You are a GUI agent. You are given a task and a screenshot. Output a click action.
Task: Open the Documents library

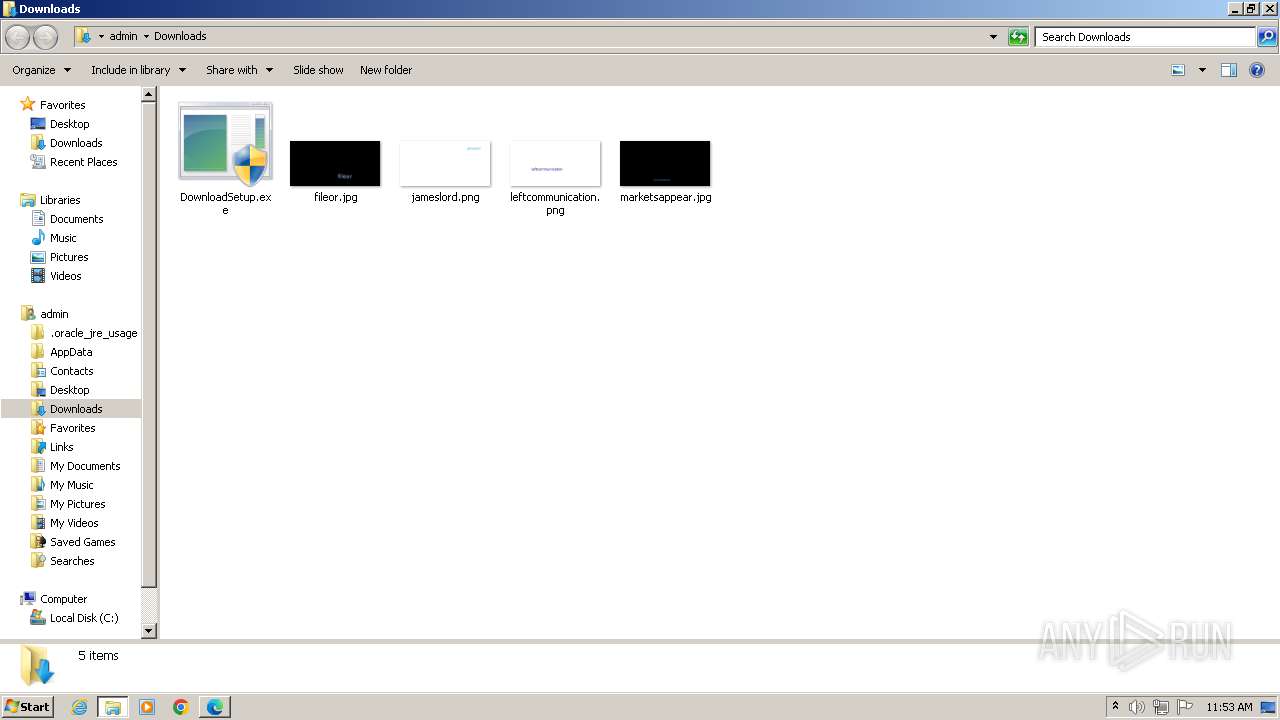76,219
